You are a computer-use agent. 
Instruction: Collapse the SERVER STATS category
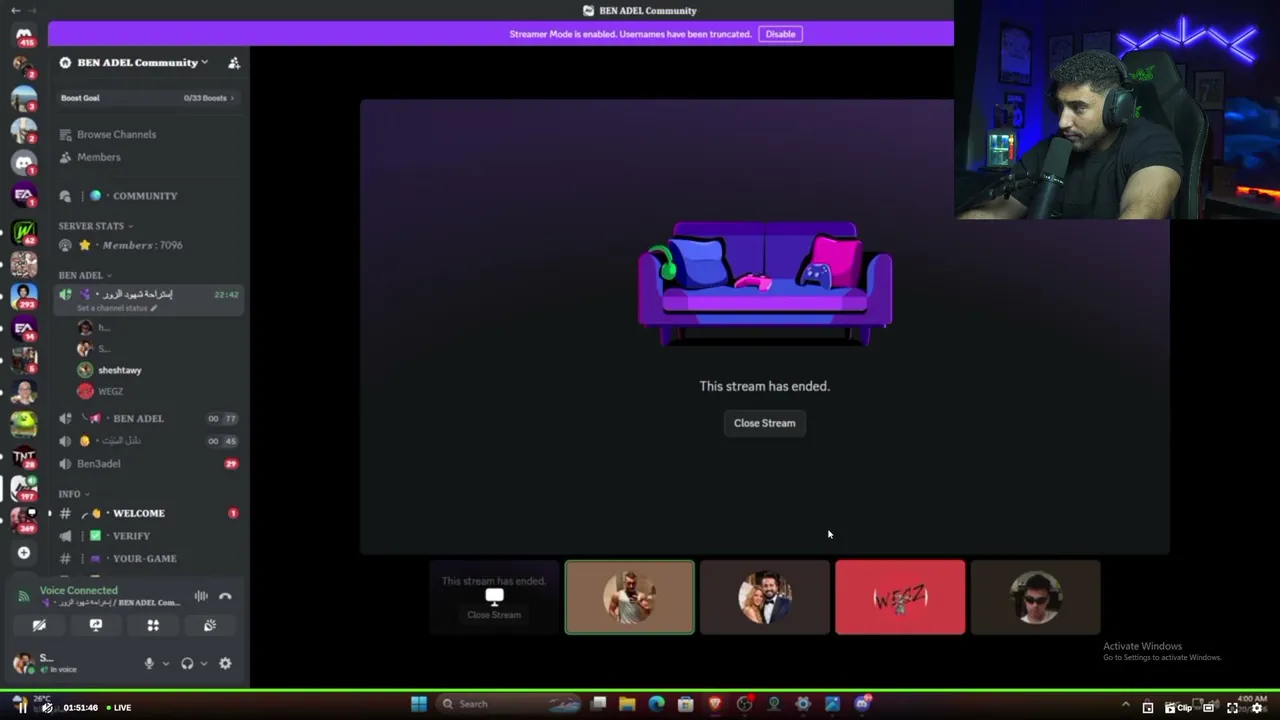(96, 226)
